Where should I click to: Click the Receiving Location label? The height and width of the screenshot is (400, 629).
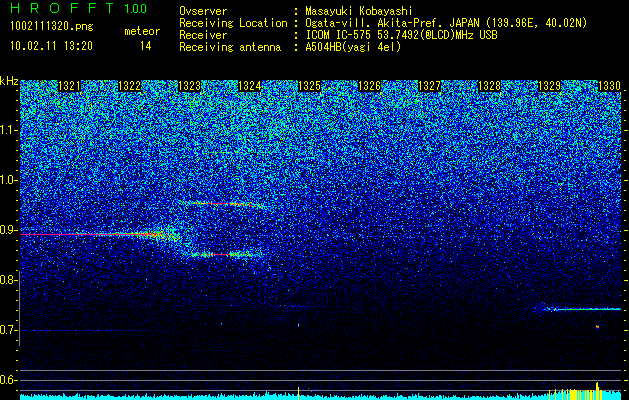[233, 23]
